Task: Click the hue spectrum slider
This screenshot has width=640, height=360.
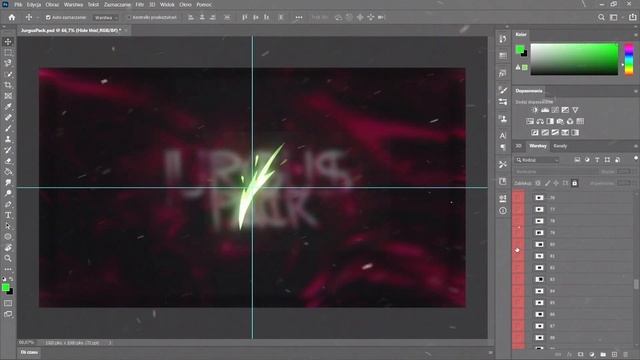Action: (629, 59)
